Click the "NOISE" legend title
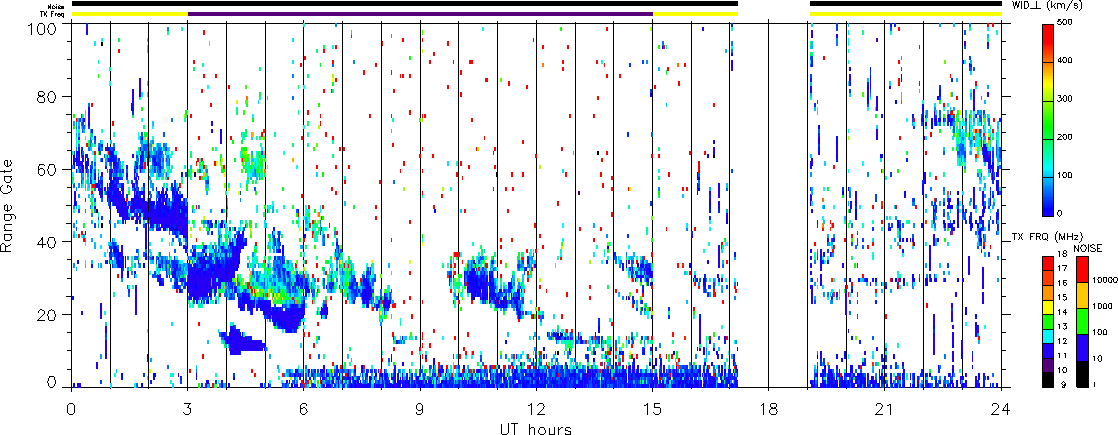1118x435 pixels. tap(1088, 248)
